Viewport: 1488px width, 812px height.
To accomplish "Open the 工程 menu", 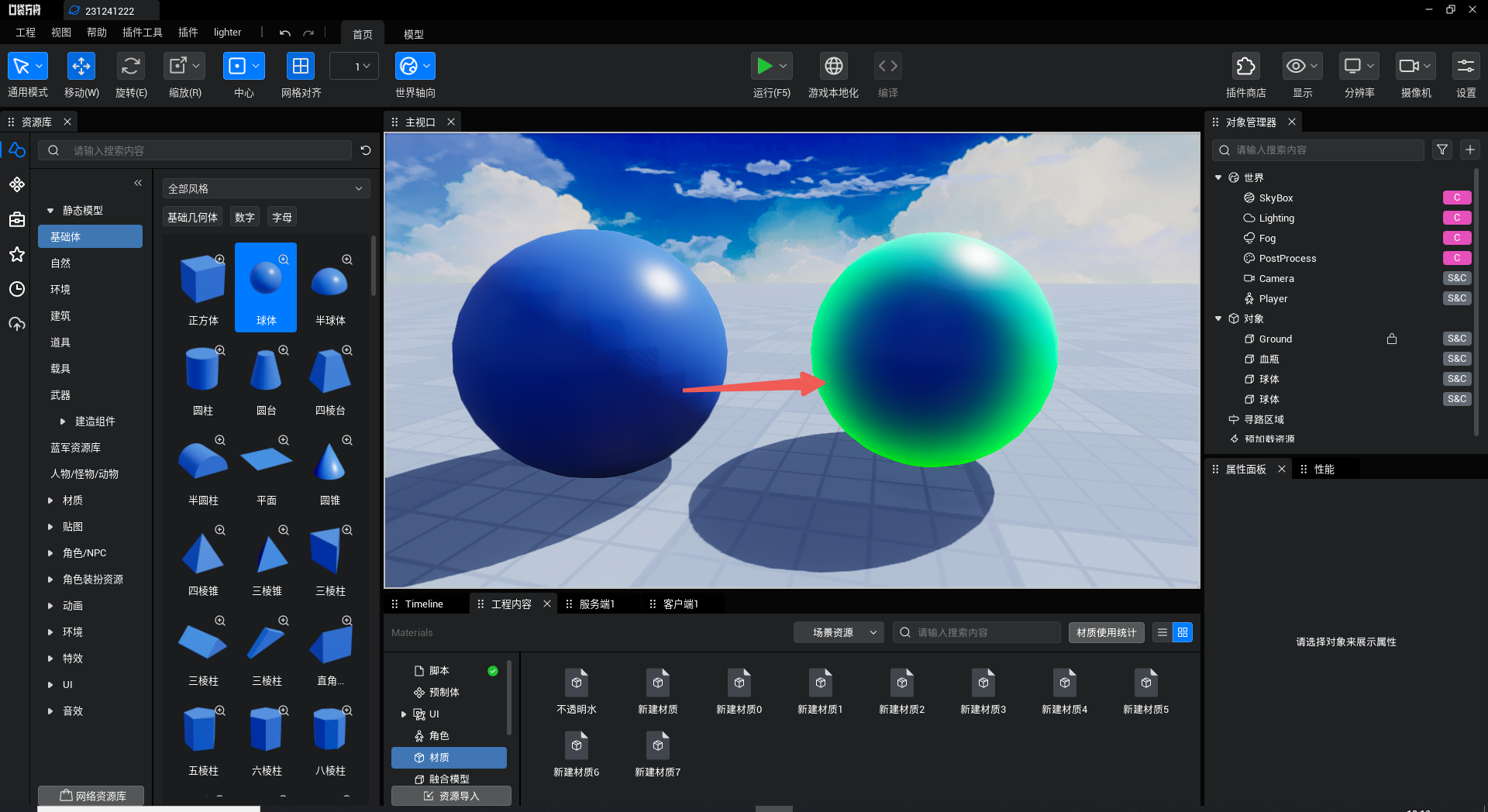I will coord(26,33).
